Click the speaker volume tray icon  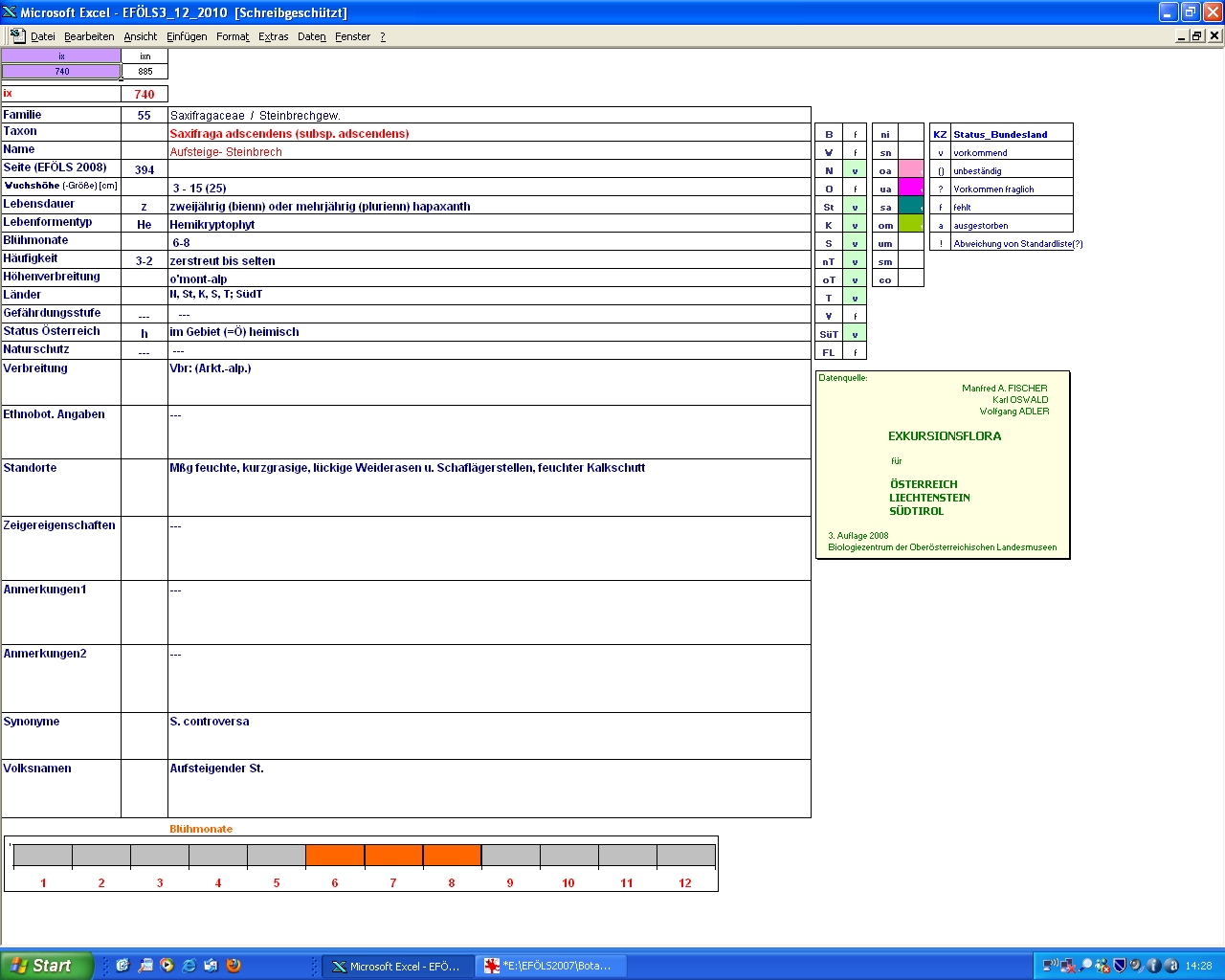(x=1136, y=966)
